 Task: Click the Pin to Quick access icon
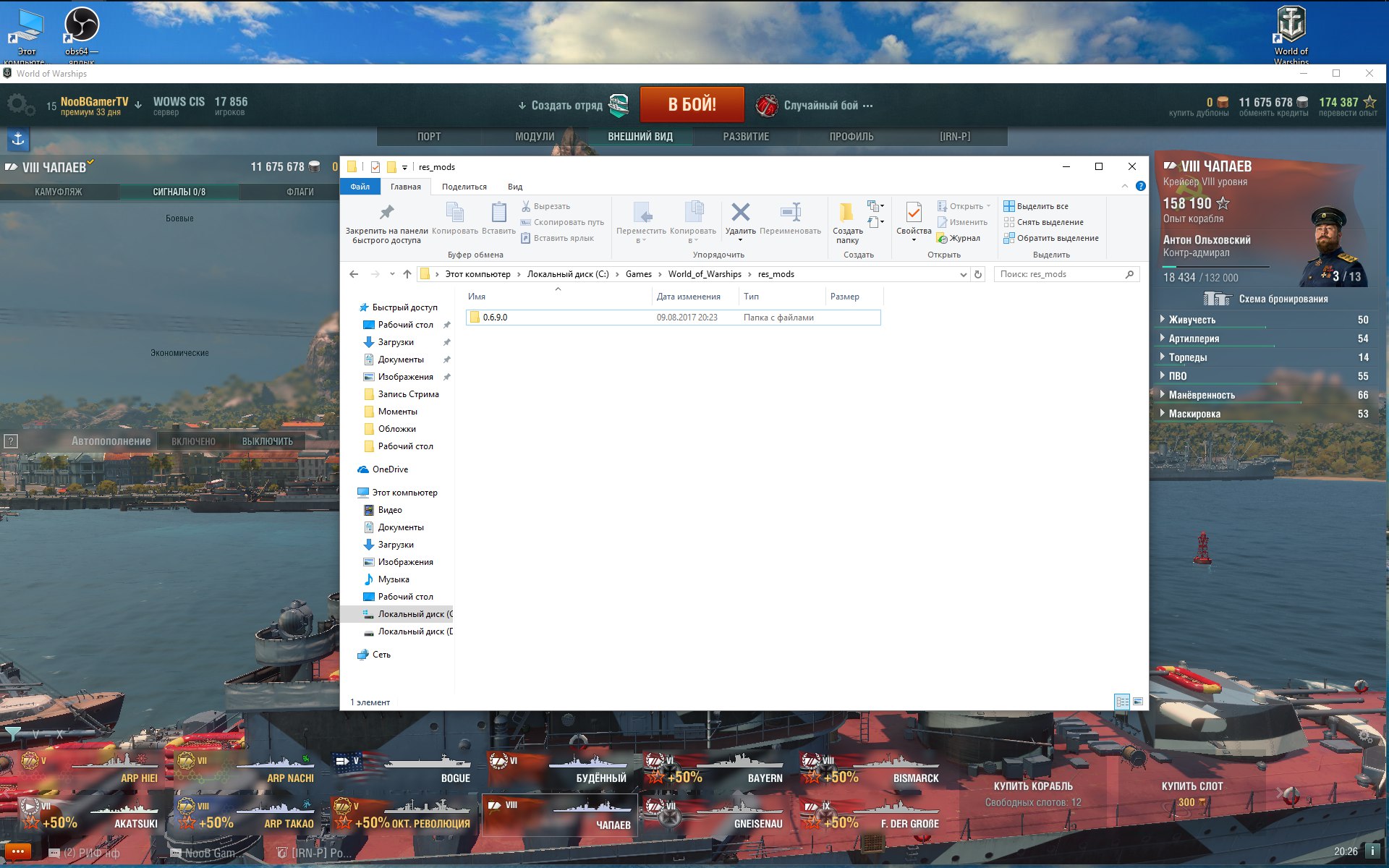tap(386, 212)
